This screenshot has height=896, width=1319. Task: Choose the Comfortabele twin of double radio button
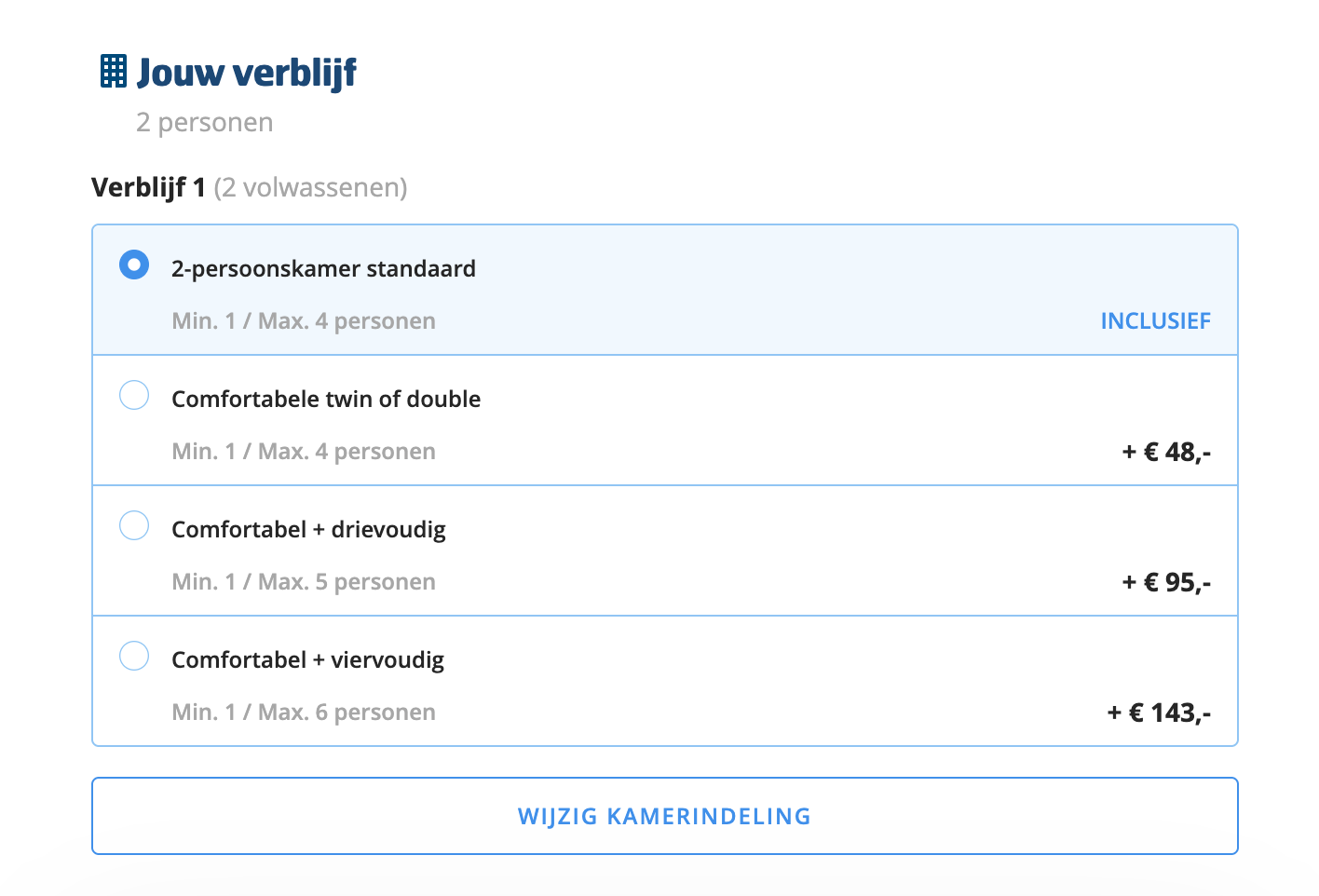pos(134,395)
